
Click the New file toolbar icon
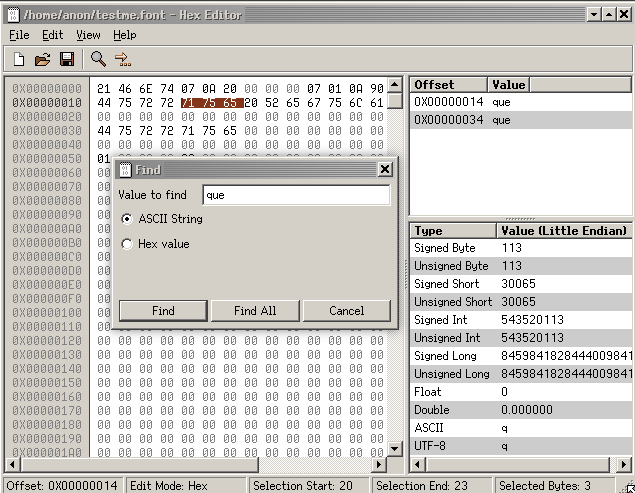(x=19, y=59)
